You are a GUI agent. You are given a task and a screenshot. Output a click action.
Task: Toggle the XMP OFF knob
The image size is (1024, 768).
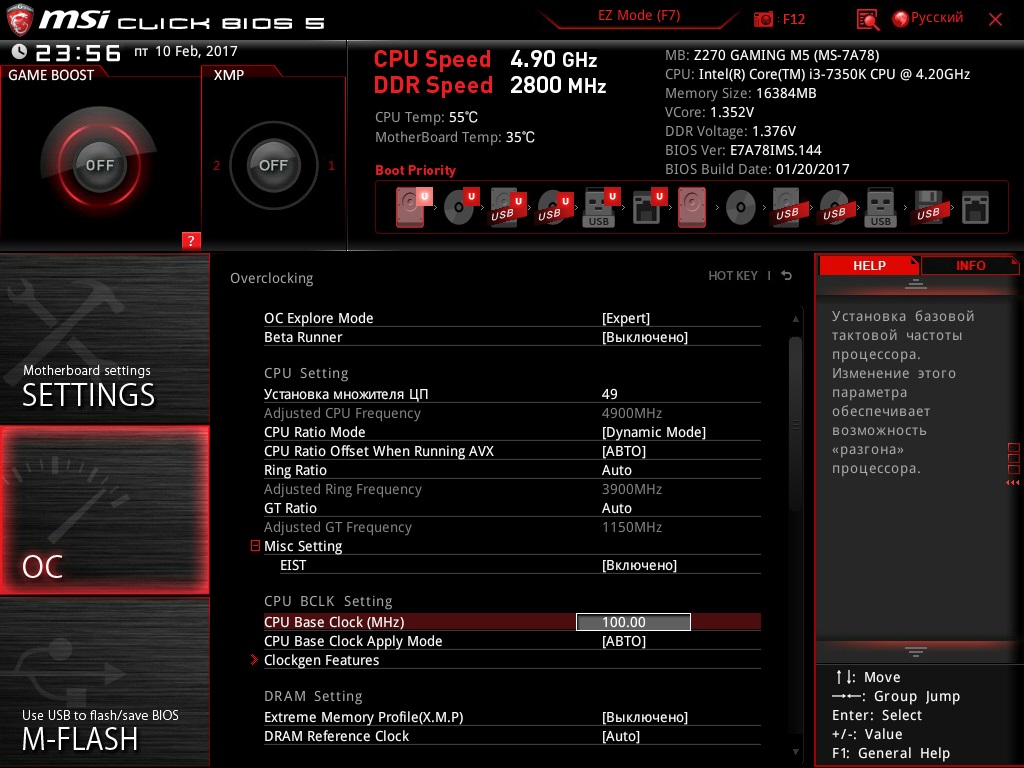273,165
